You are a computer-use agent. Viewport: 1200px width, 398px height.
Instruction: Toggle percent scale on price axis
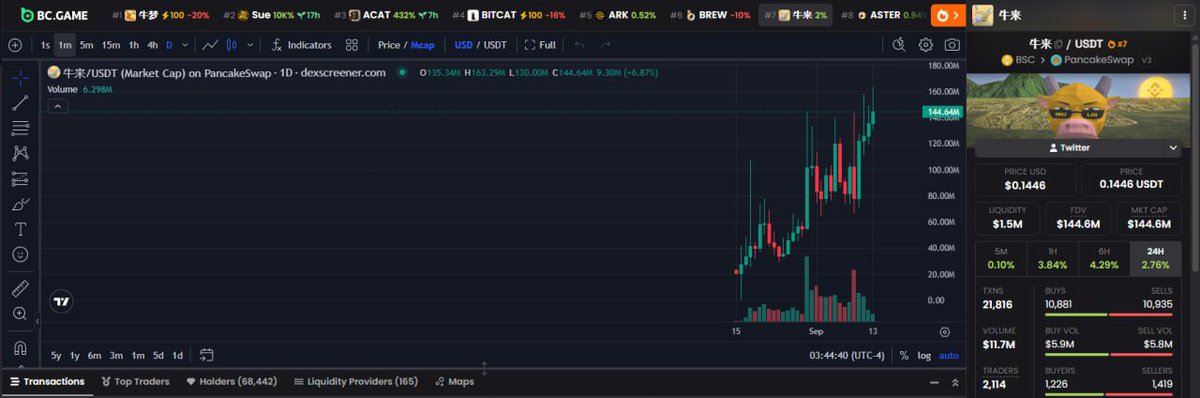pyautogui.click(x=904, y=355)
